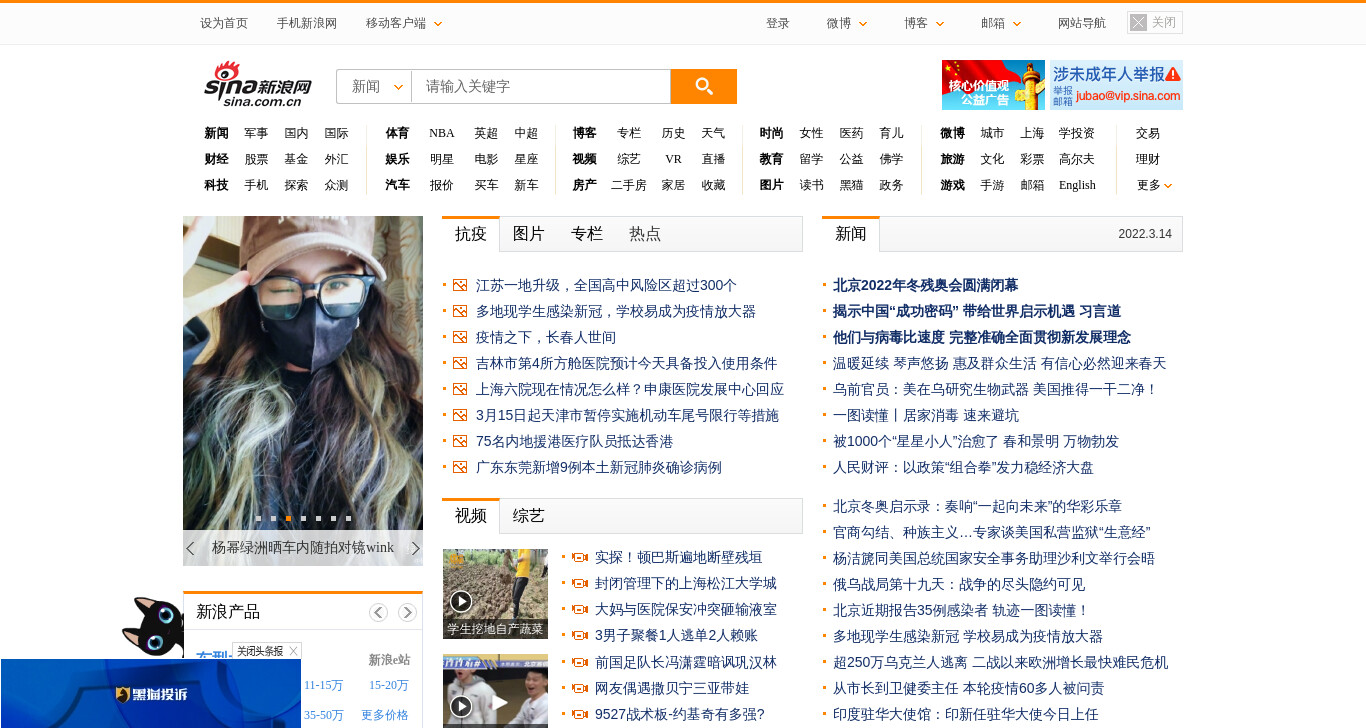Click the image icon beside 疫情之下，长春人世间
The image size is (1366, 728).
click(x=460, y=337)
